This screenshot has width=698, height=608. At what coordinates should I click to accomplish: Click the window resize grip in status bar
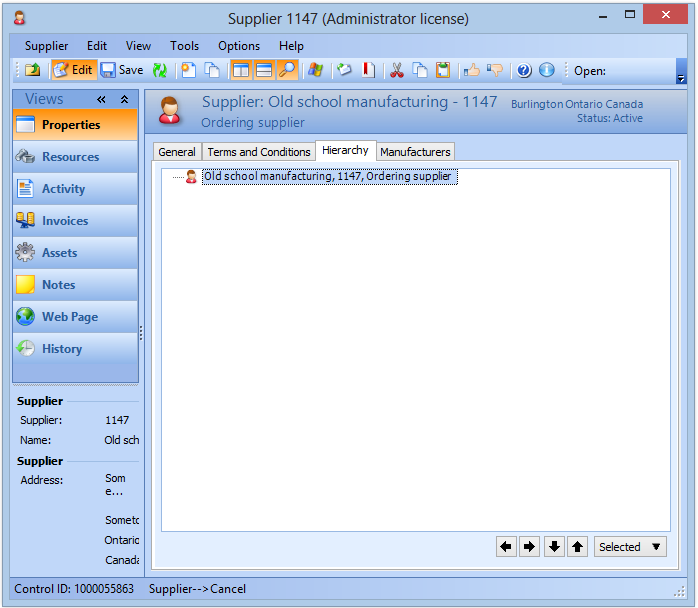(679, 591)
